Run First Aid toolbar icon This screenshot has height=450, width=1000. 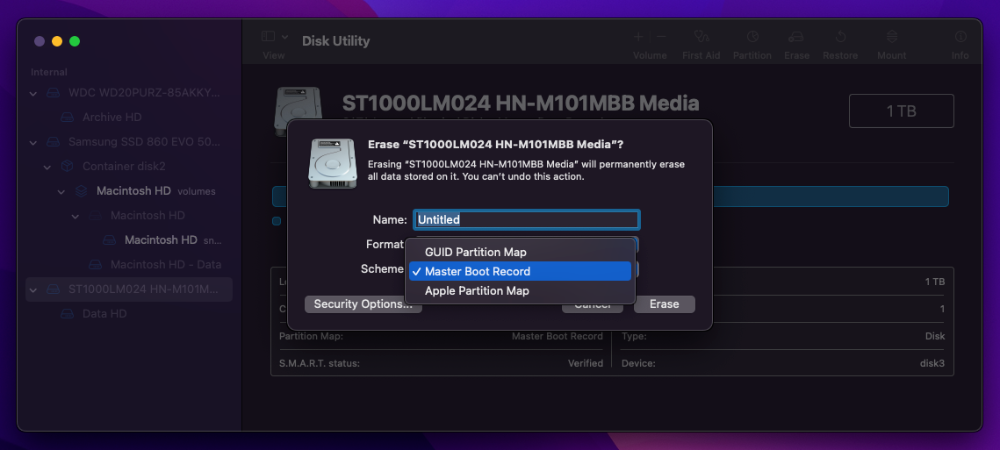click(701, 37)
